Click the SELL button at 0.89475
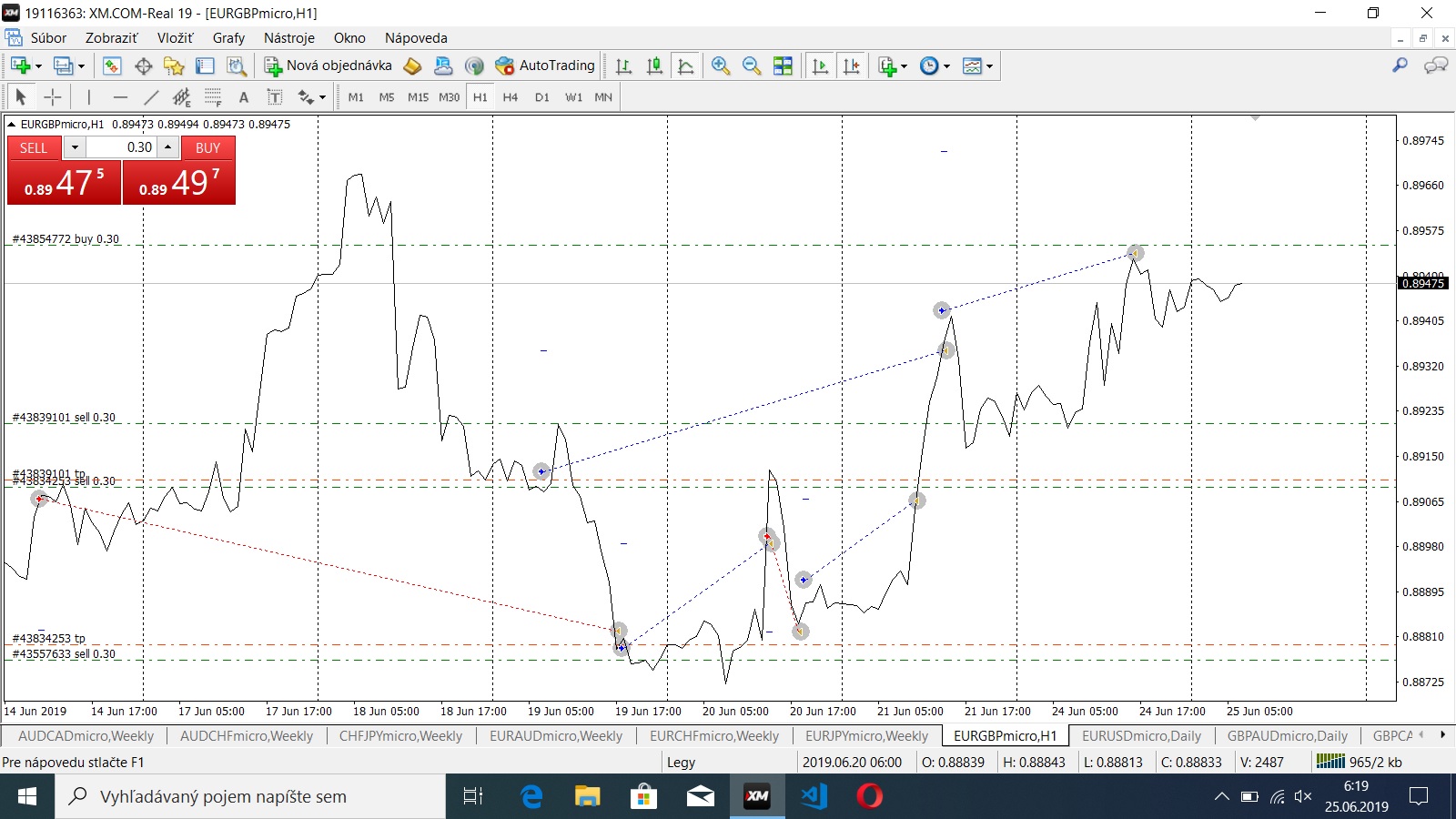Viewport: 1456px width, 819px height. pos(64,170)
